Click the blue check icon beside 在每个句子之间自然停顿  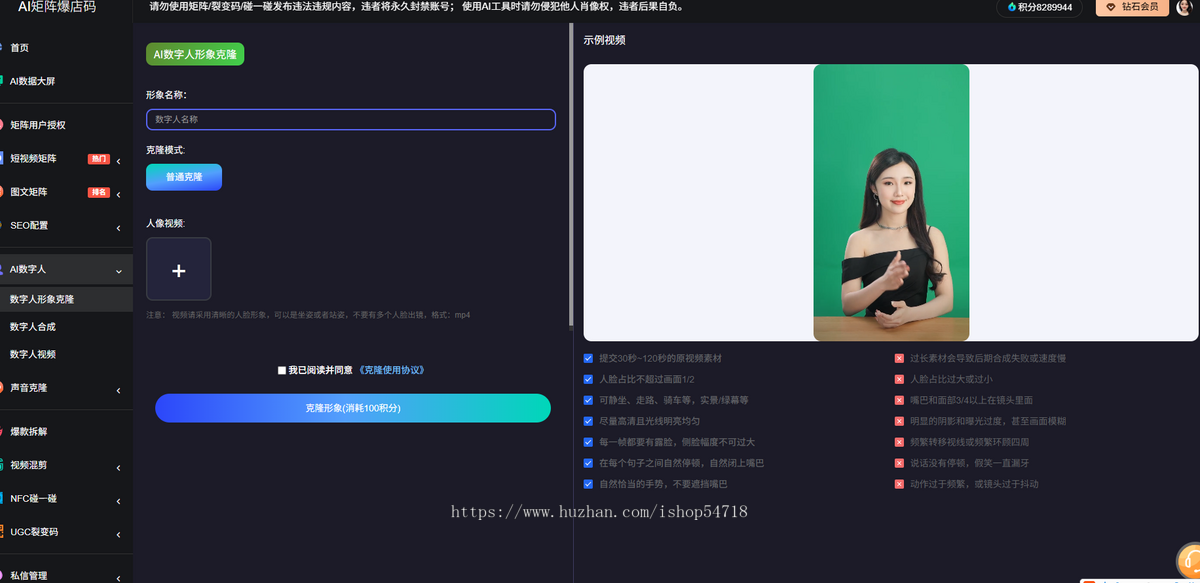(x=588, y=463)
